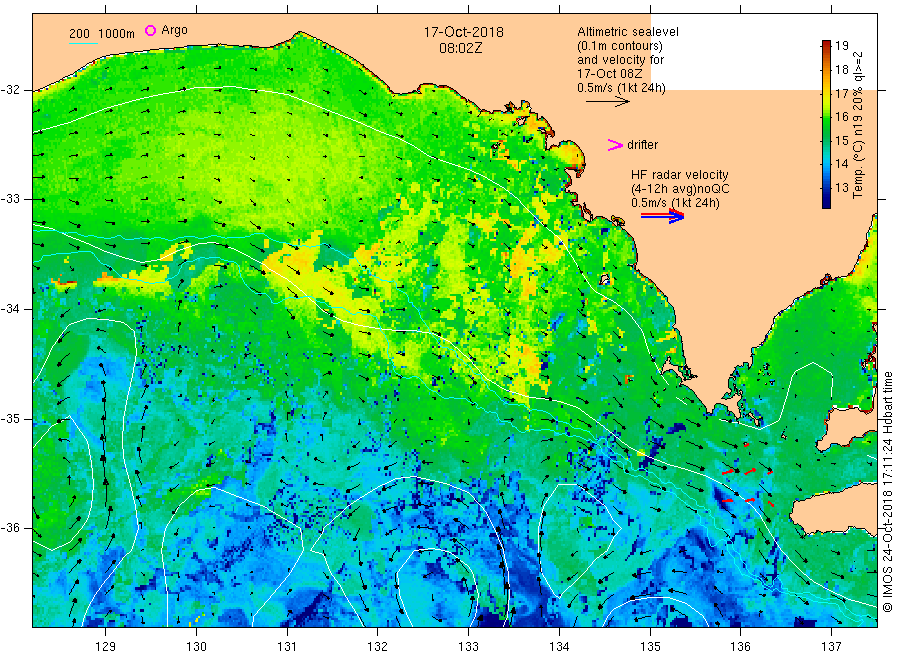Click the '(0.1m contours)' legend text

pyautogui.click(x=620, y=46)
